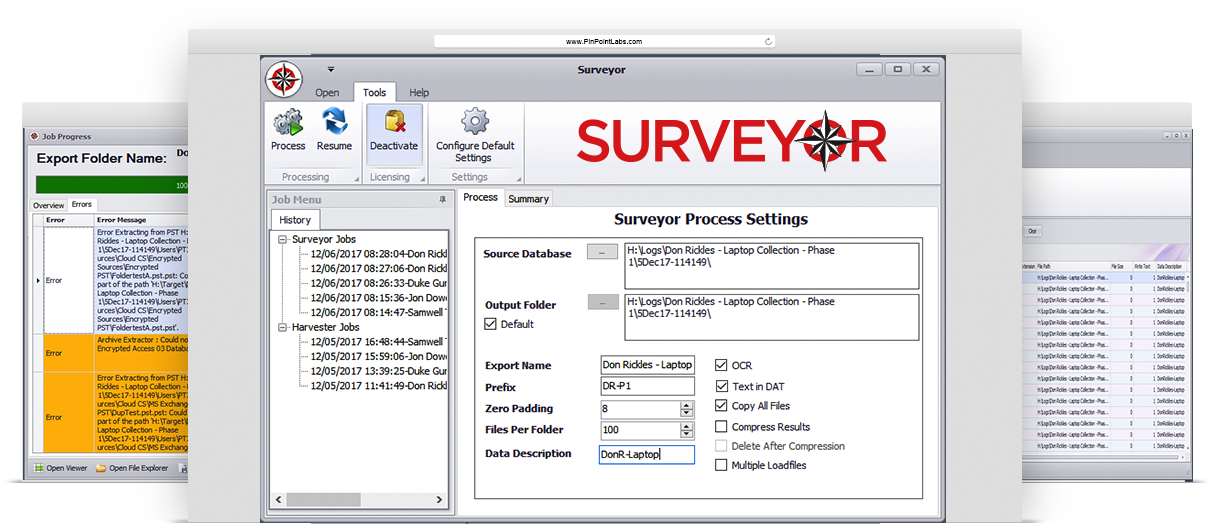The width and height of the screenshot is (1212, 524).
Task: Toggle the Text in DAT checkbox
Action: (722, 386)
